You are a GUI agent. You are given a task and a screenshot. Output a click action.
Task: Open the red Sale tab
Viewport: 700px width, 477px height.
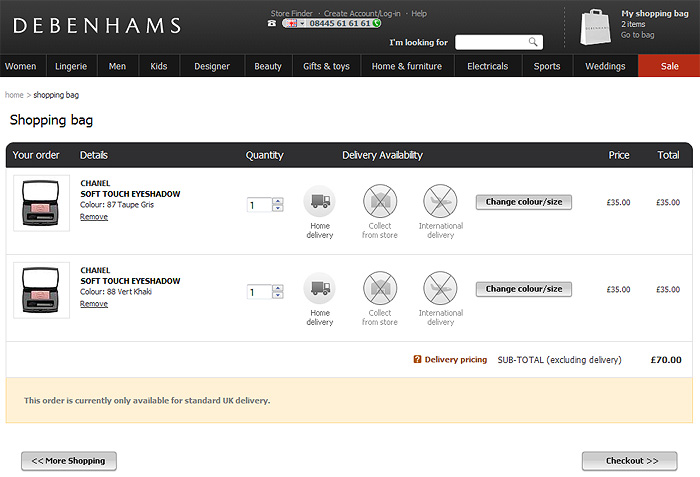(669, 66)
